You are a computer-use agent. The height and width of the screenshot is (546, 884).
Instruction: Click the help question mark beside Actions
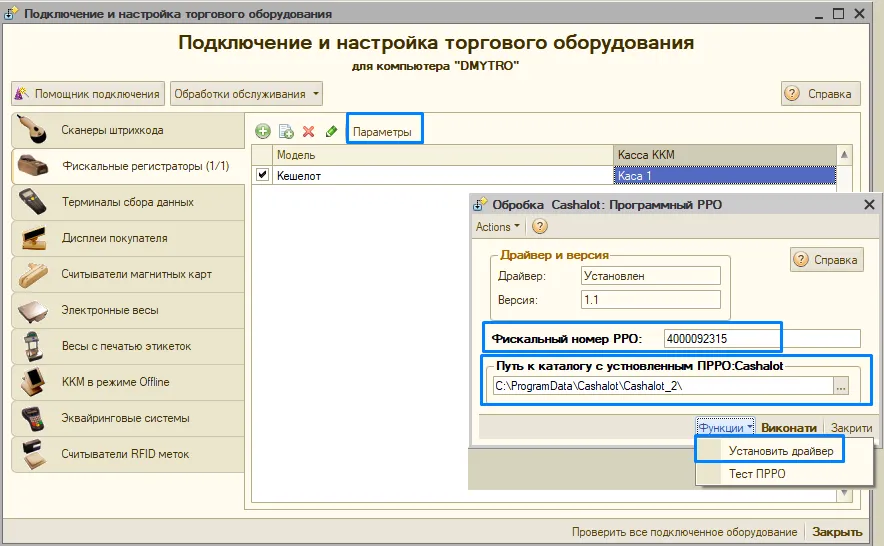tap(540, 227)
